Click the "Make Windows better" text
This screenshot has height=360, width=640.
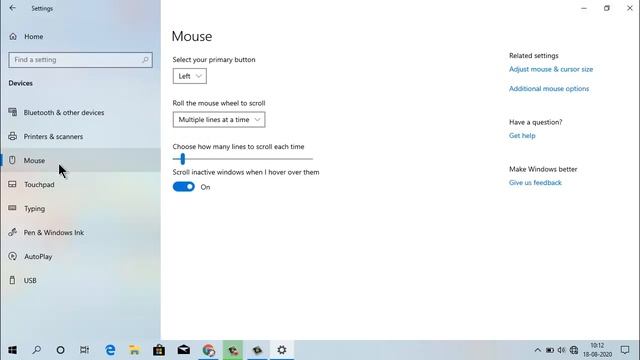[x=543, y=169]
